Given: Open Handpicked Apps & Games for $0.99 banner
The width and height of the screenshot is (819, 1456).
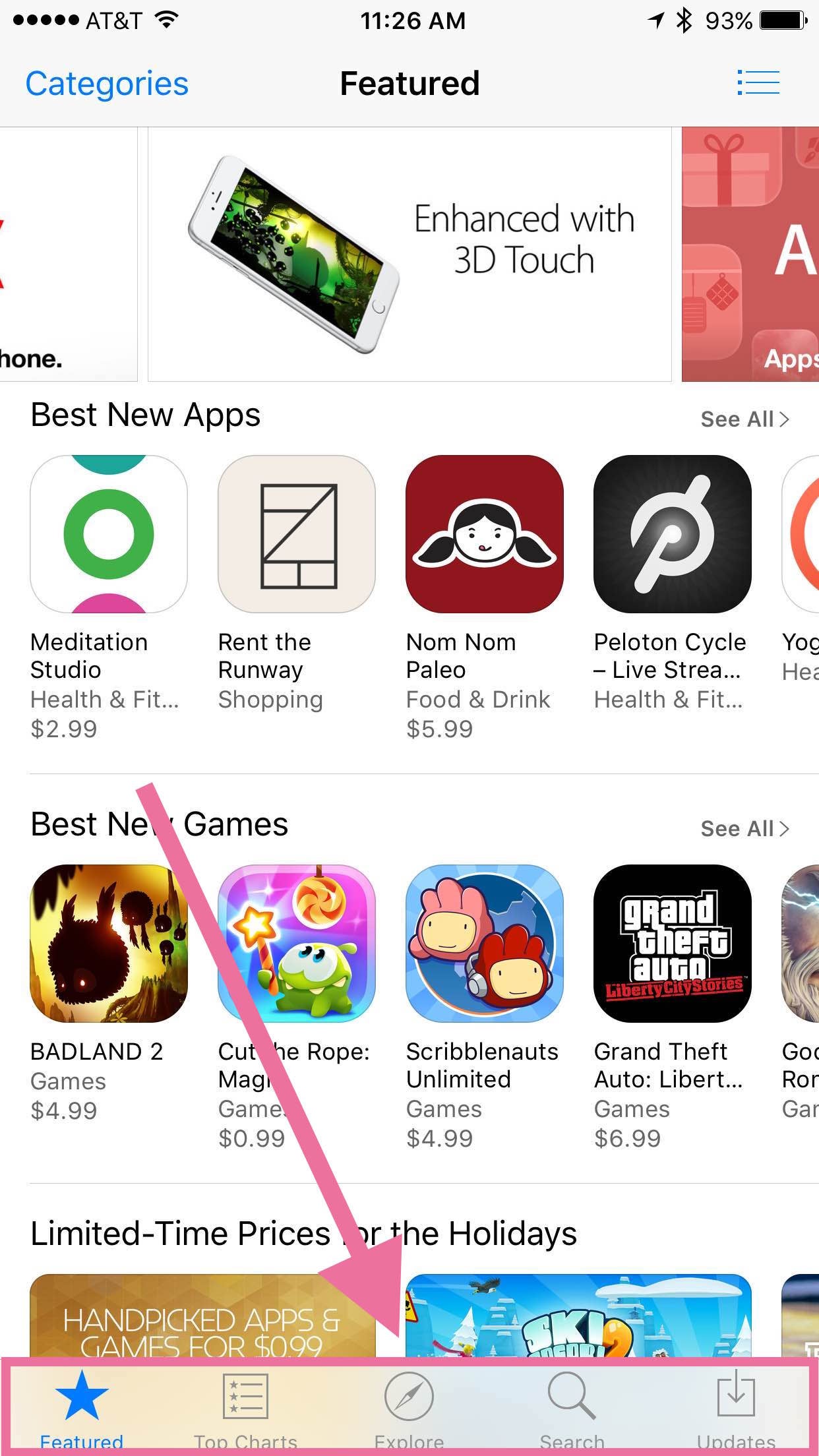Looking at the screenshot, I should click(x=202, y=1316).
